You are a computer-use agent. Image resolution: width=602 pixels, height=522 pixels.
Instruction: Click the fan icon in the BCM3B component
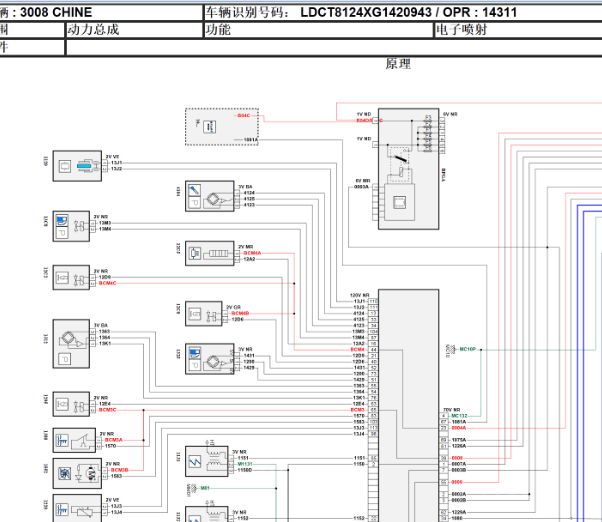click(64, 474)
